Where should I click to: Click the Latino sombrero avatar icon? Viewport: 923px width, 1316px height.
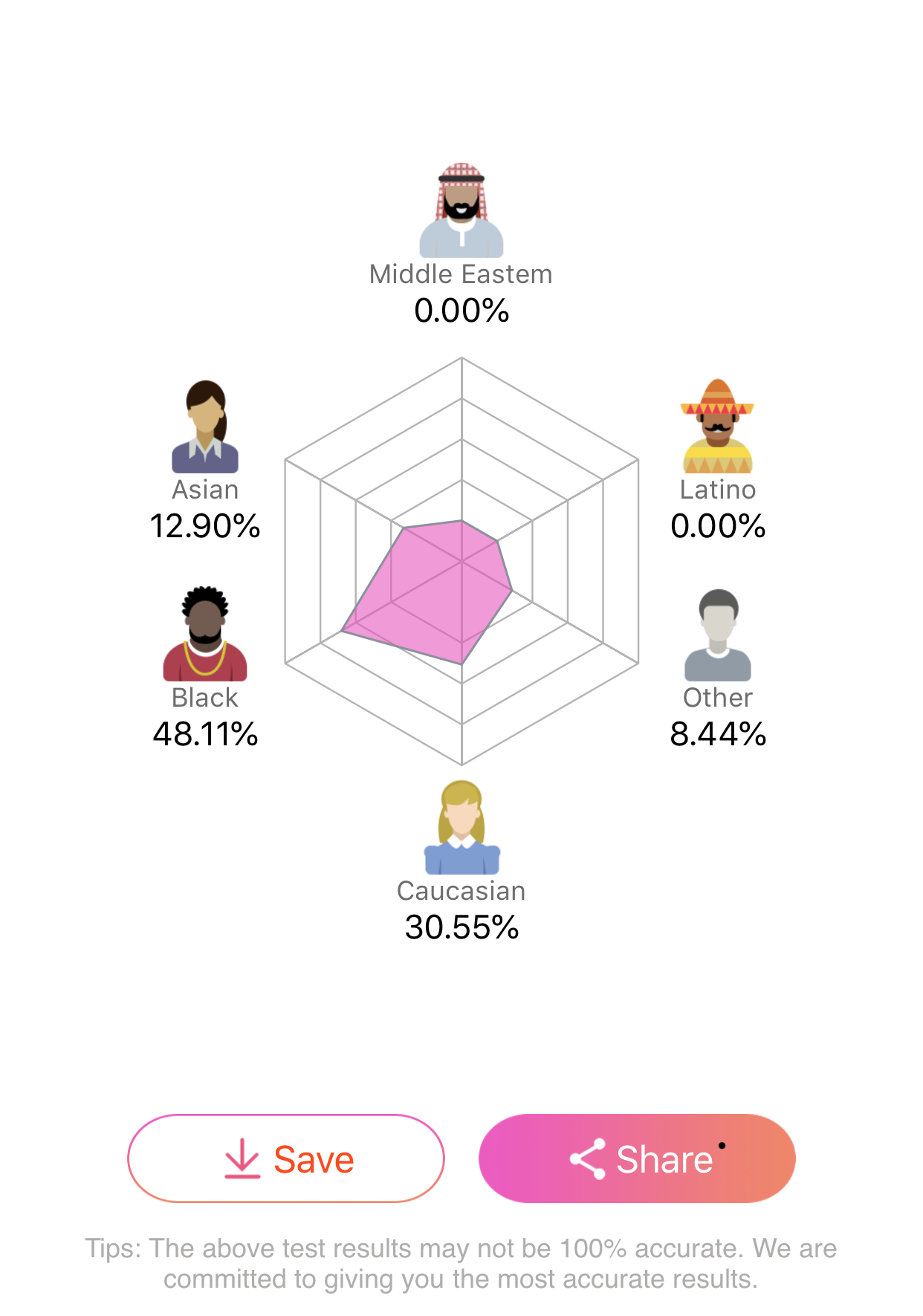717,427
